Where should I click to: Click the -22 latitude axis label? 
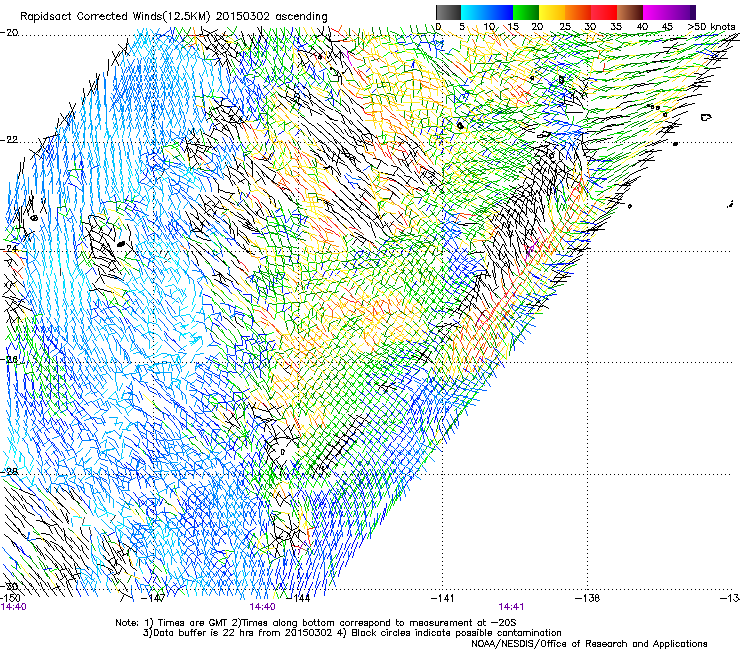(x=9, y=140)
